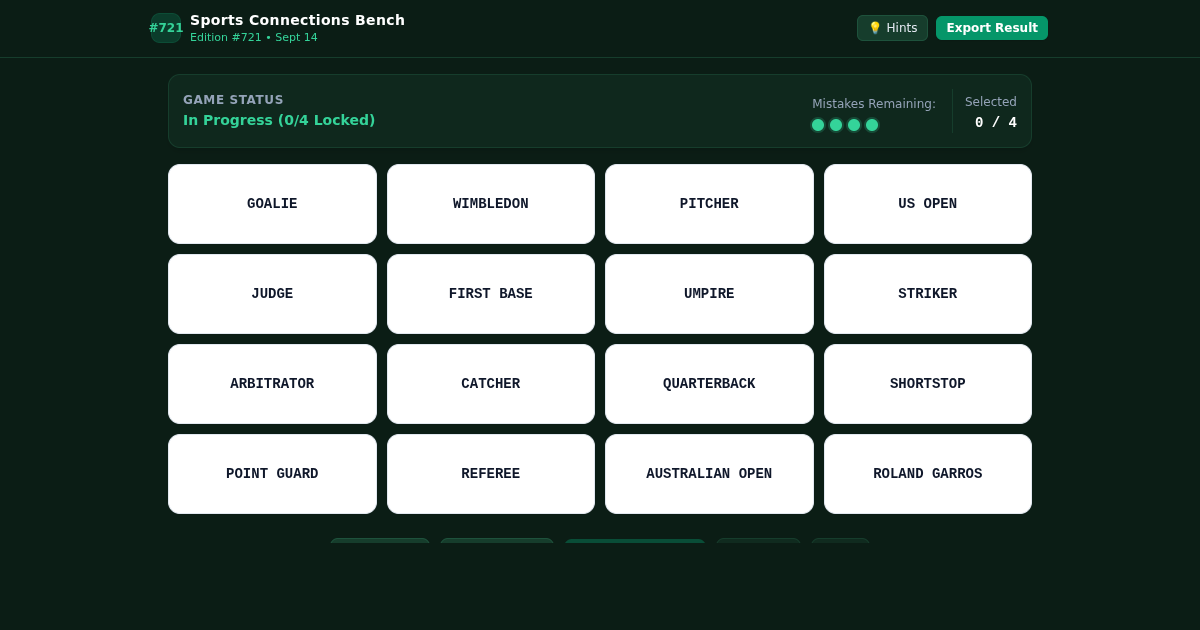Click the GAME STATUS heading
1200x630 pixels.
click(233, 100)
